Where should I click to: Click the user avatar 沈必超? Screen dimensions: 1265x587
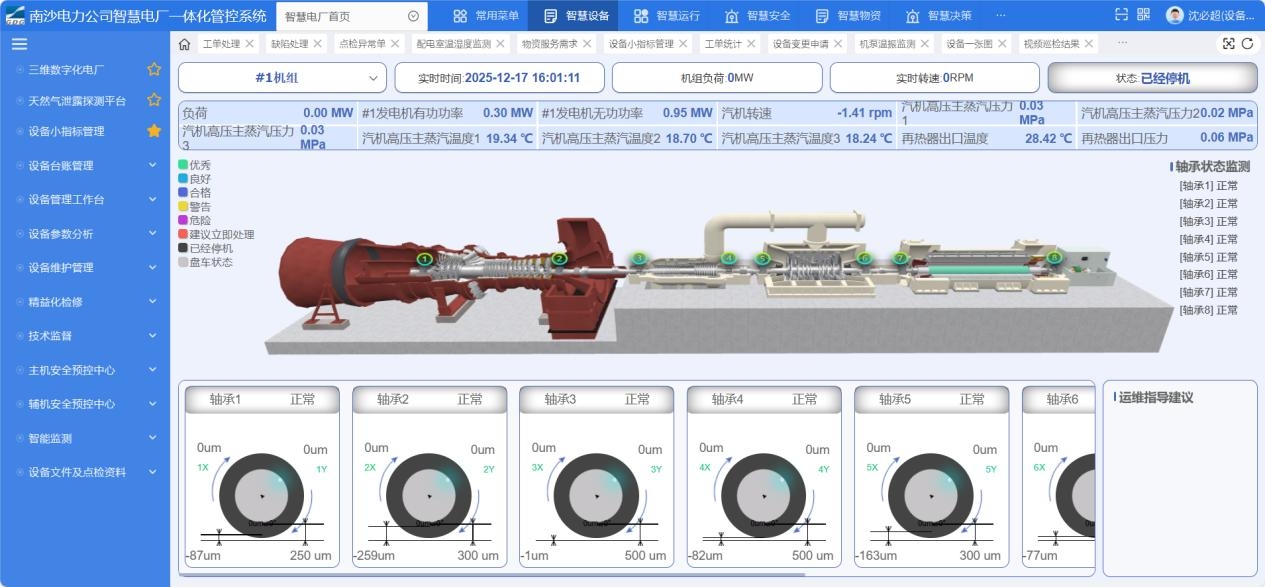(x=1175, y=15)
